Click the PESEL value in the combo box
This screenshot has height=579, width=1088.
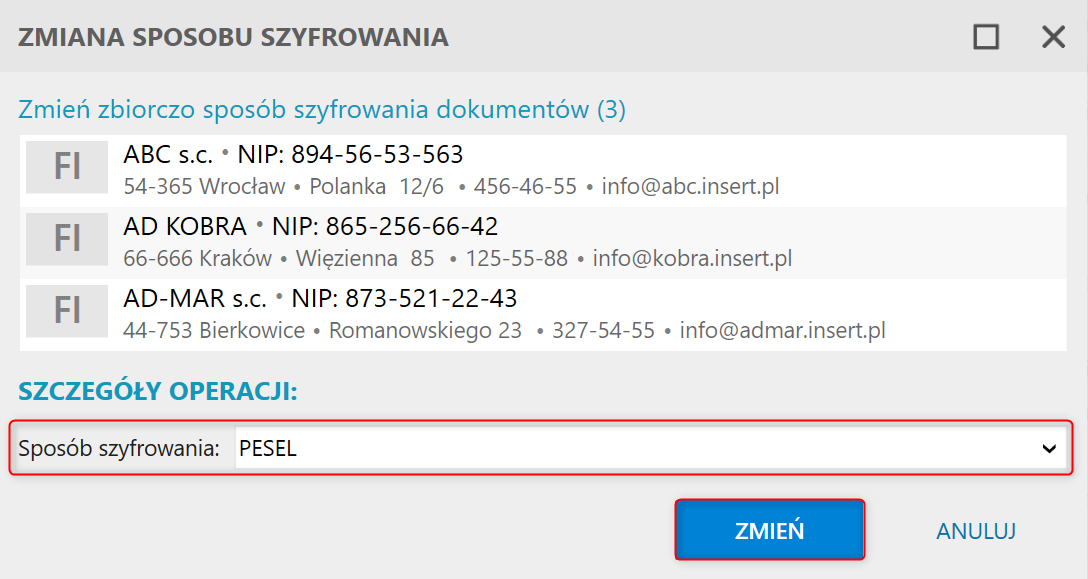[x=269, y=449]
